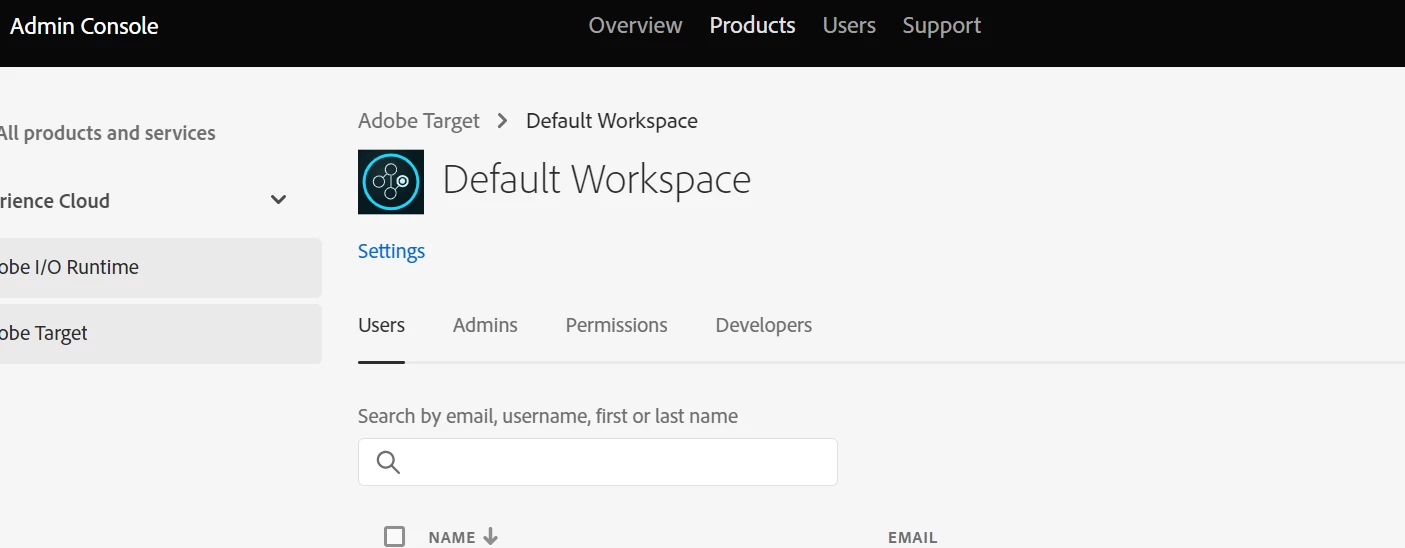
Task: Tick the select-all users checkbox
Action: [395, 537]
